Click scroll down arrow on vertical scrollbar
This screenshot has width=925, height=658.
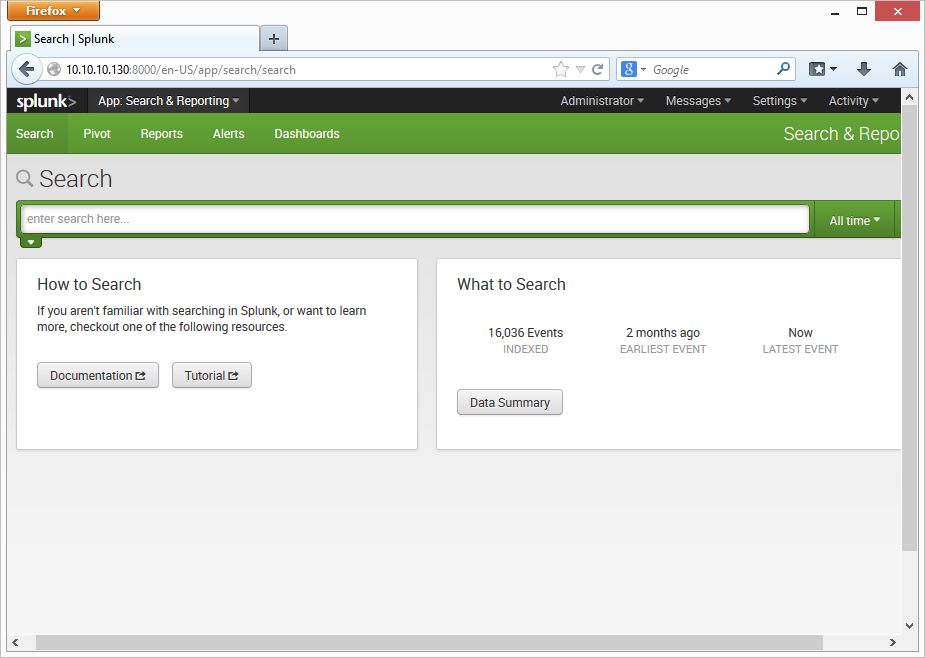pyautogui.click(x=909, y=626)
